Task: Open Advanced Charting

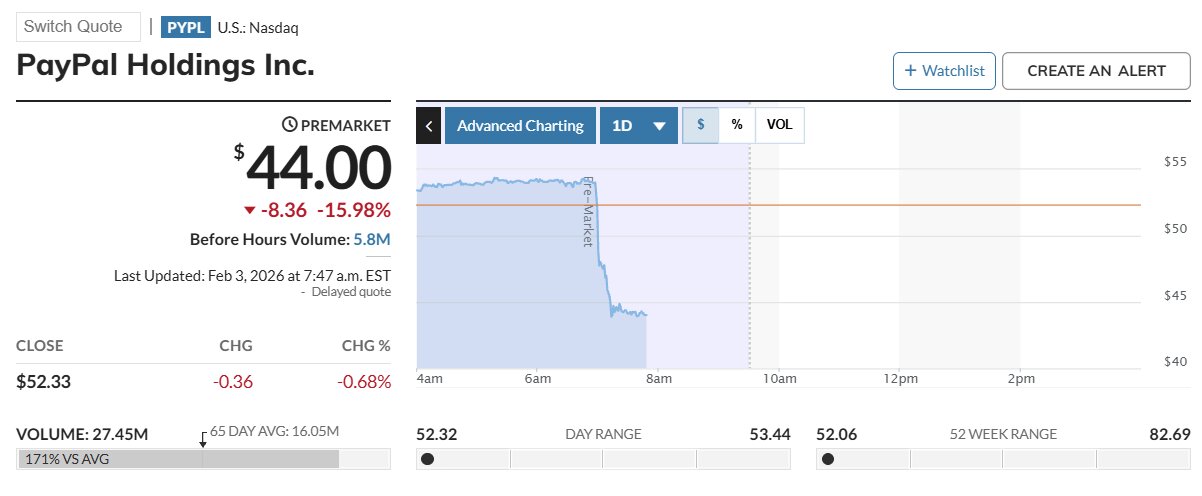Action: pos(520,126)
